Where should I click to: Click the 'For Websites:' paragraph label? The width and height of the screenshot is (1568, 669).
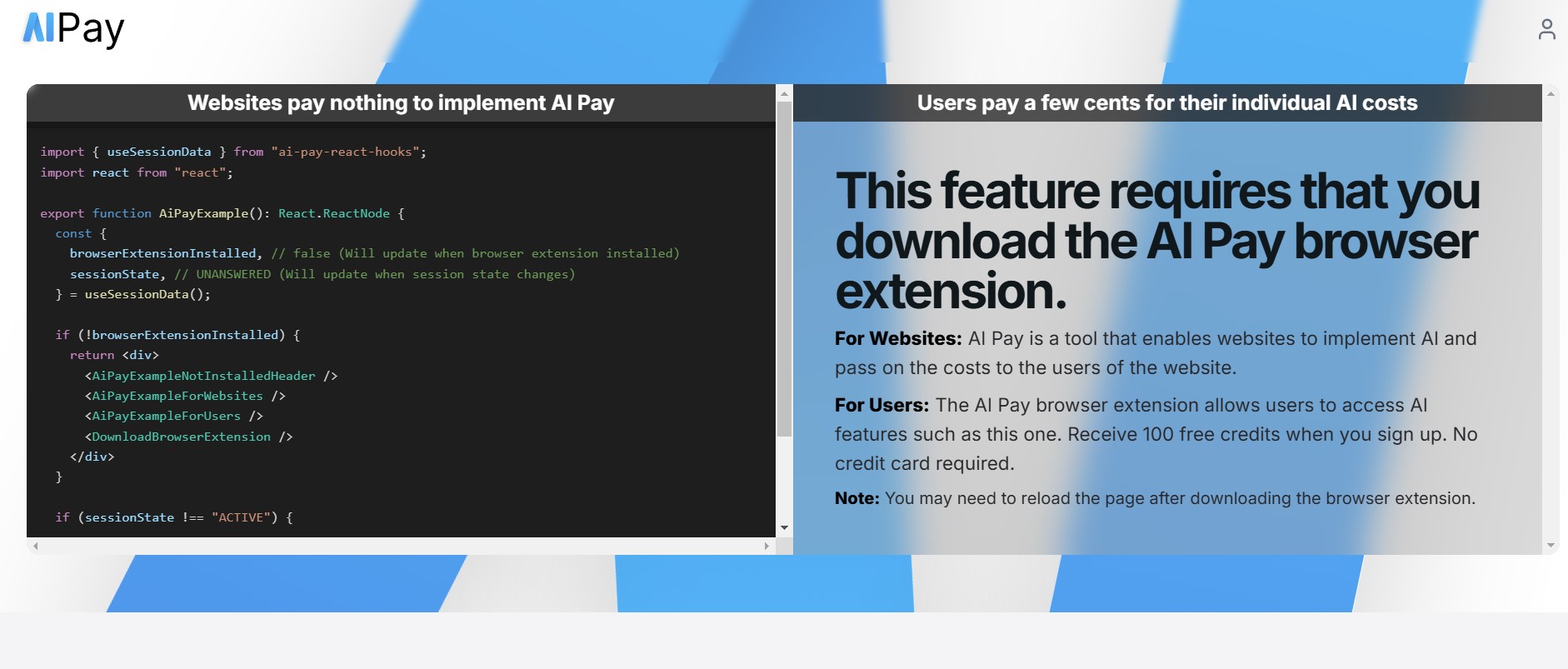tap(898, 338)
